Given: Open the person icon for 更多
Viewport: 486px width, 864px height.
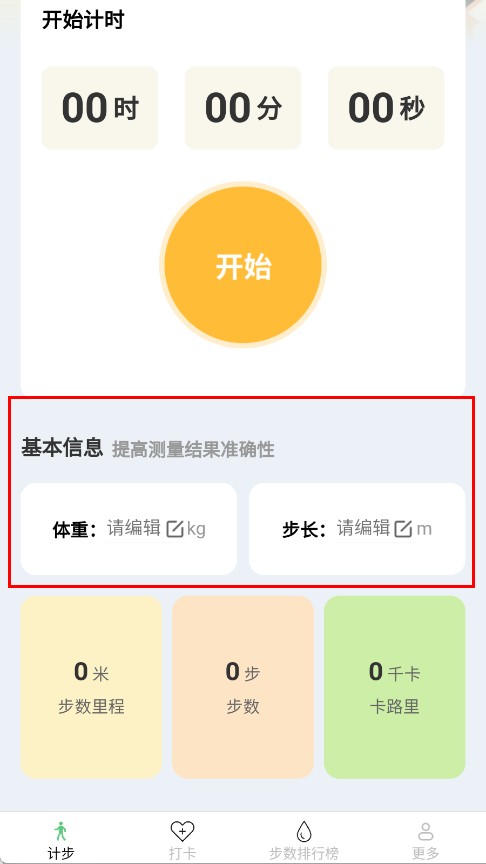Looking at the screenshot, I should pyautogui.click(x=425, y=831).
